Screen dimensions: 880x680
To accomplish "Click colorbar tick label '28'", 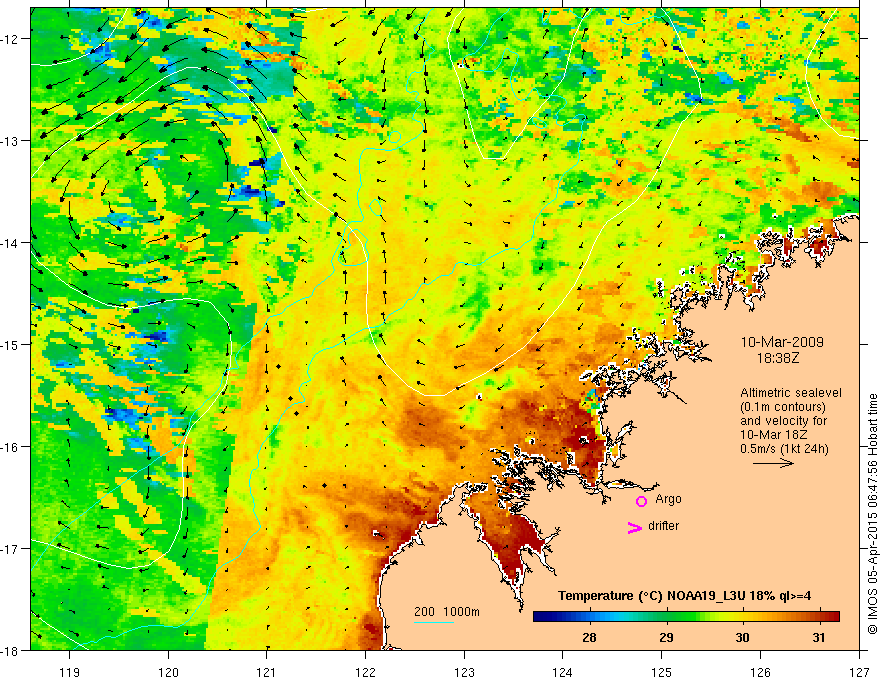I will click(589, 637).
